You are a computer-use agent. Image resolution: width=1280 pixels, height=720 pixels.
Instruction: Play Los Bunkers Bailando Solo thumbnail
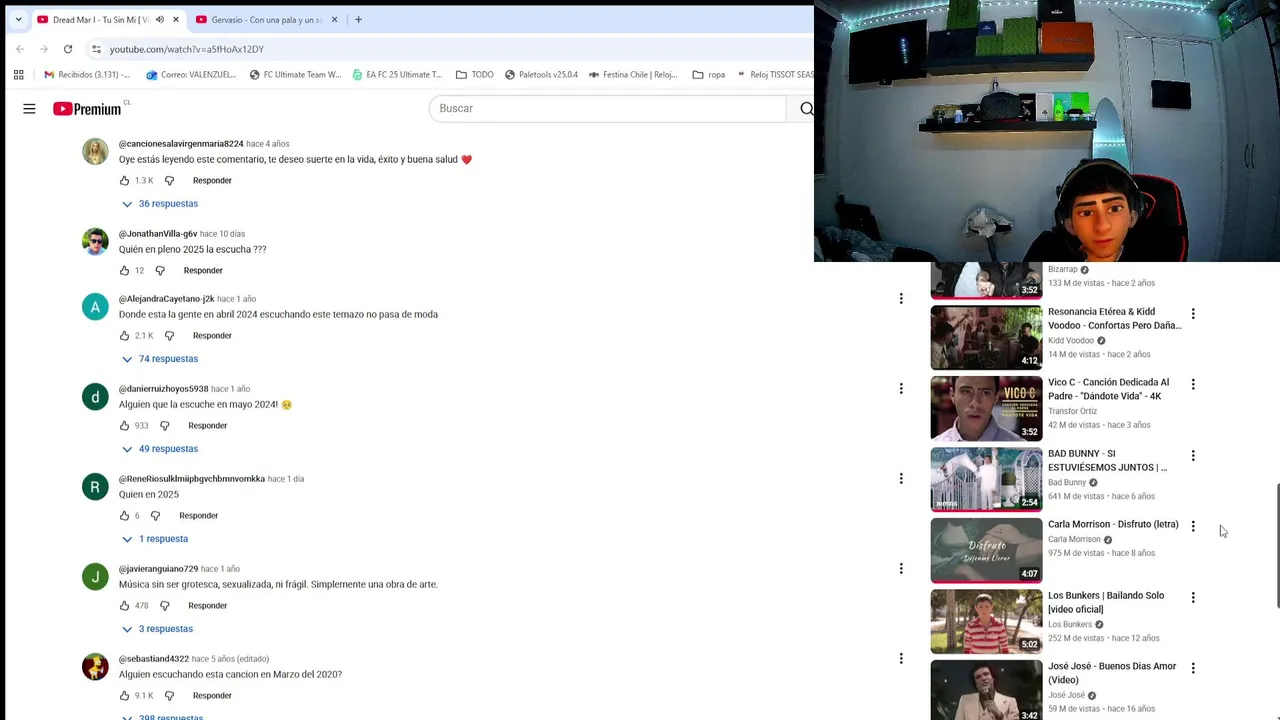point(986,621)
